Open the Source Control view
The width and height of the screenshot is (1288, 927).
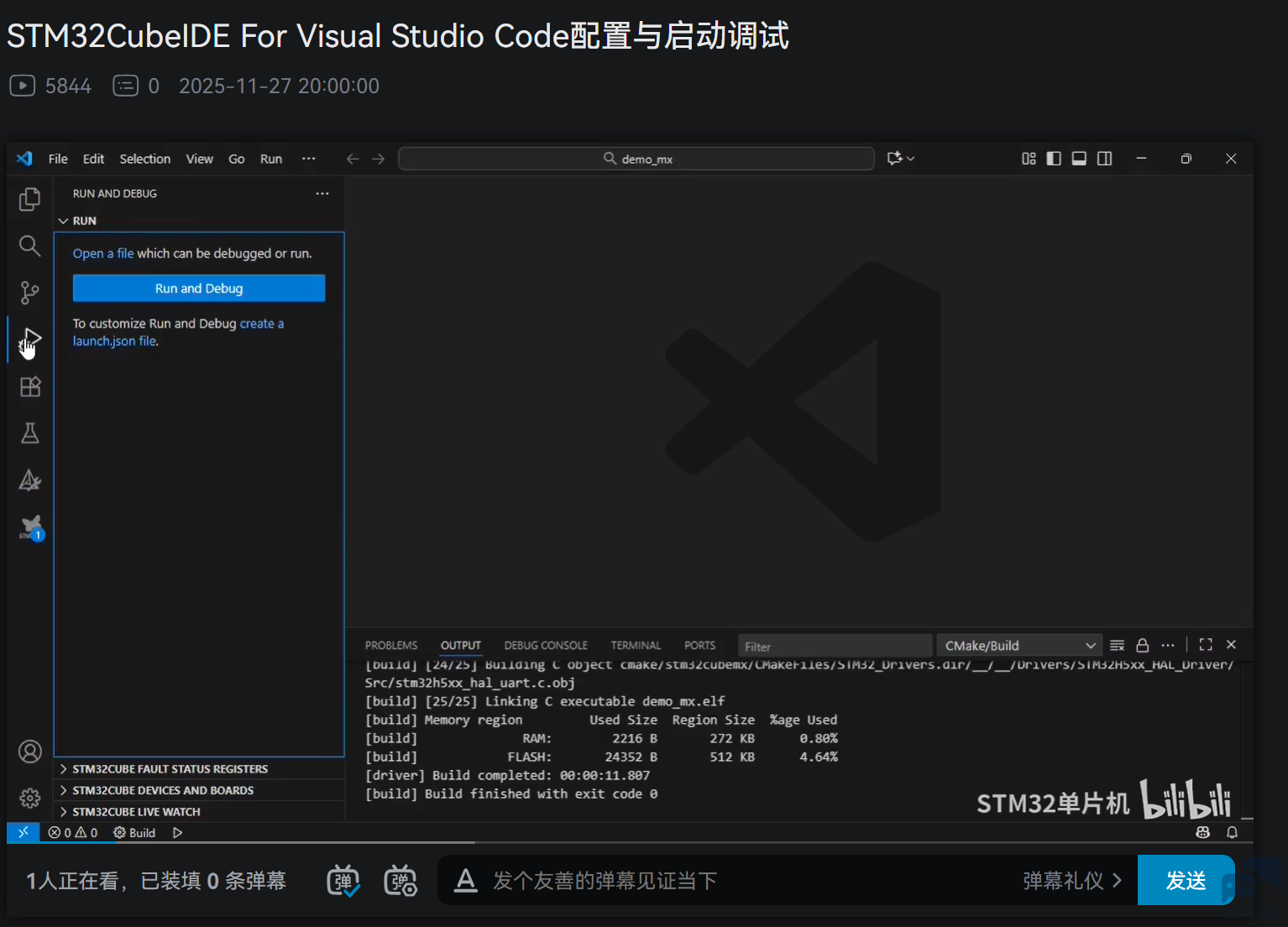pyautogui.click(x=29, y=292)
